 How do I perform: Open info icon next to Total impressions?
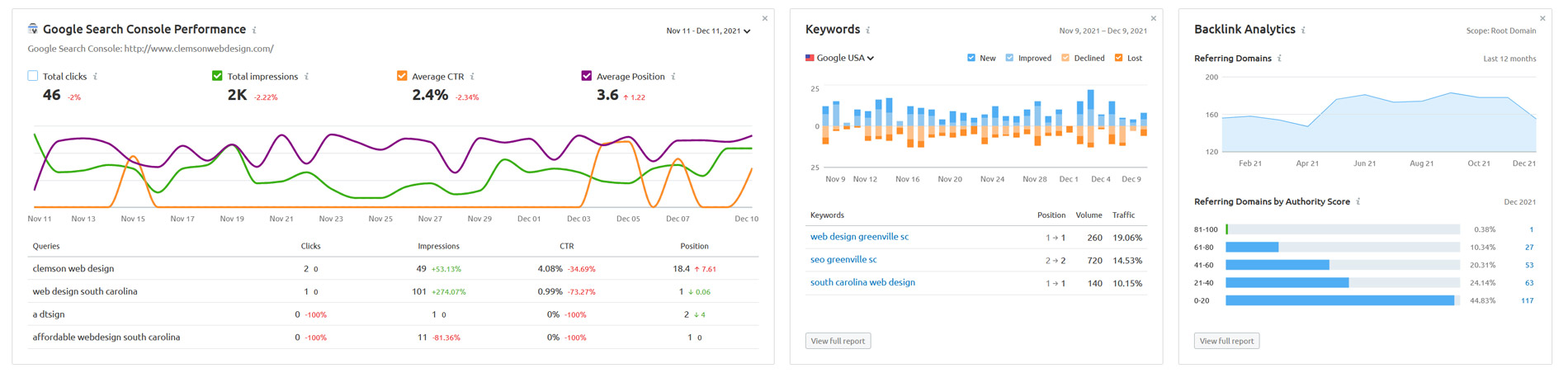pos(307,76)
